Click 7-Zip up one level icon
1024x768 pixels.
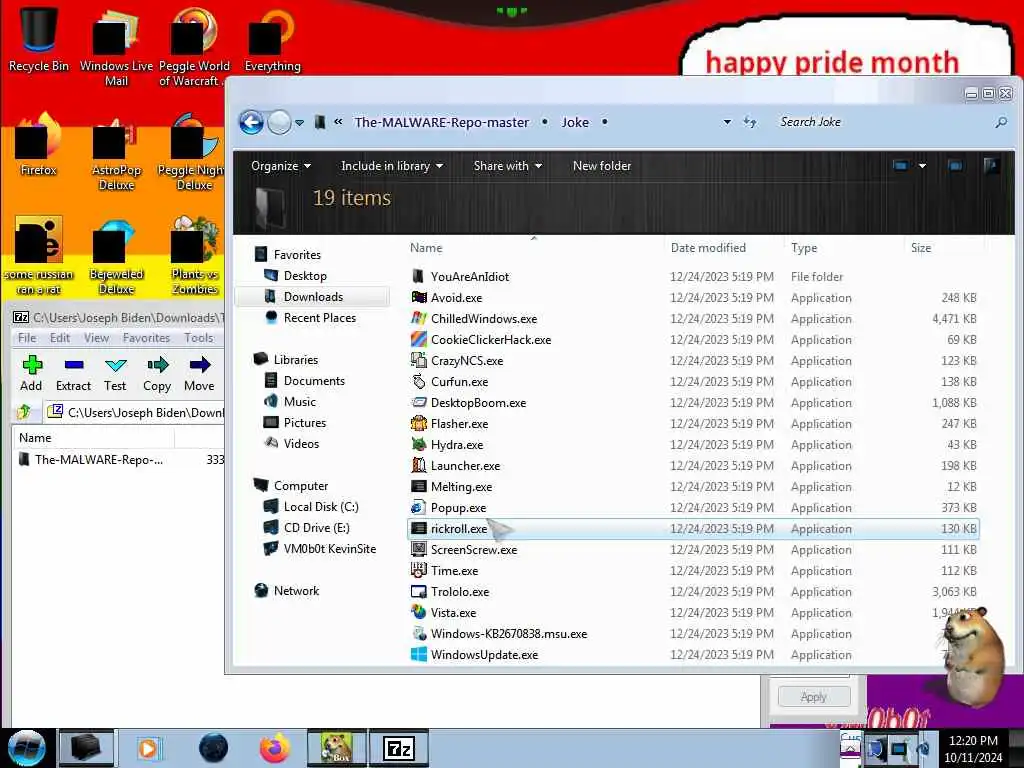(x=24, y=411)
